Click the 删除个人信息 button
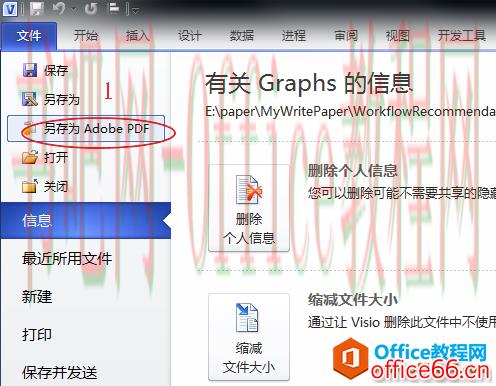 point(249,208)
